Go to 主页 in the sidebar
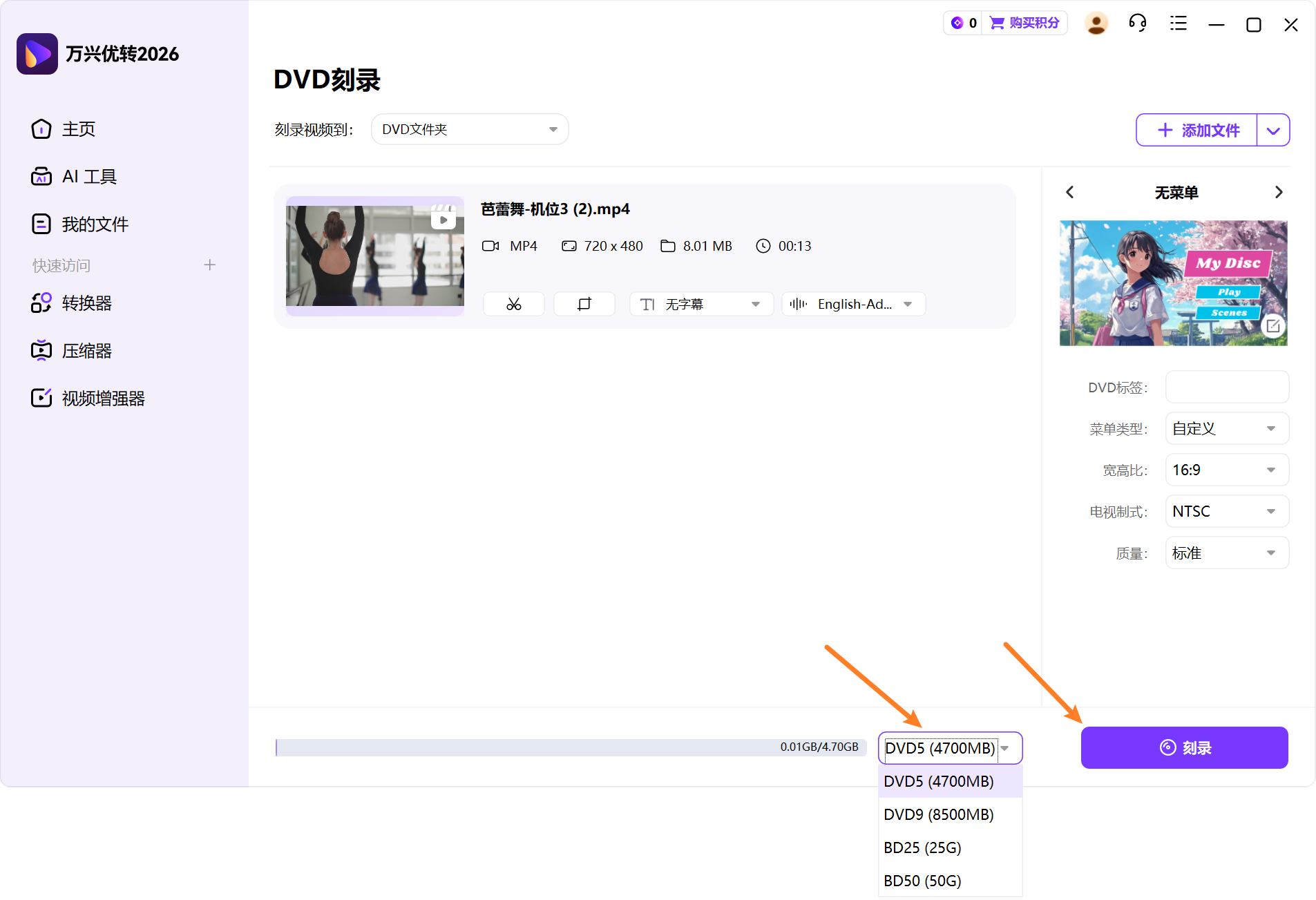The height and width of the screenshot is (900, 1316). pyautogui.click(x=77, y=129)
